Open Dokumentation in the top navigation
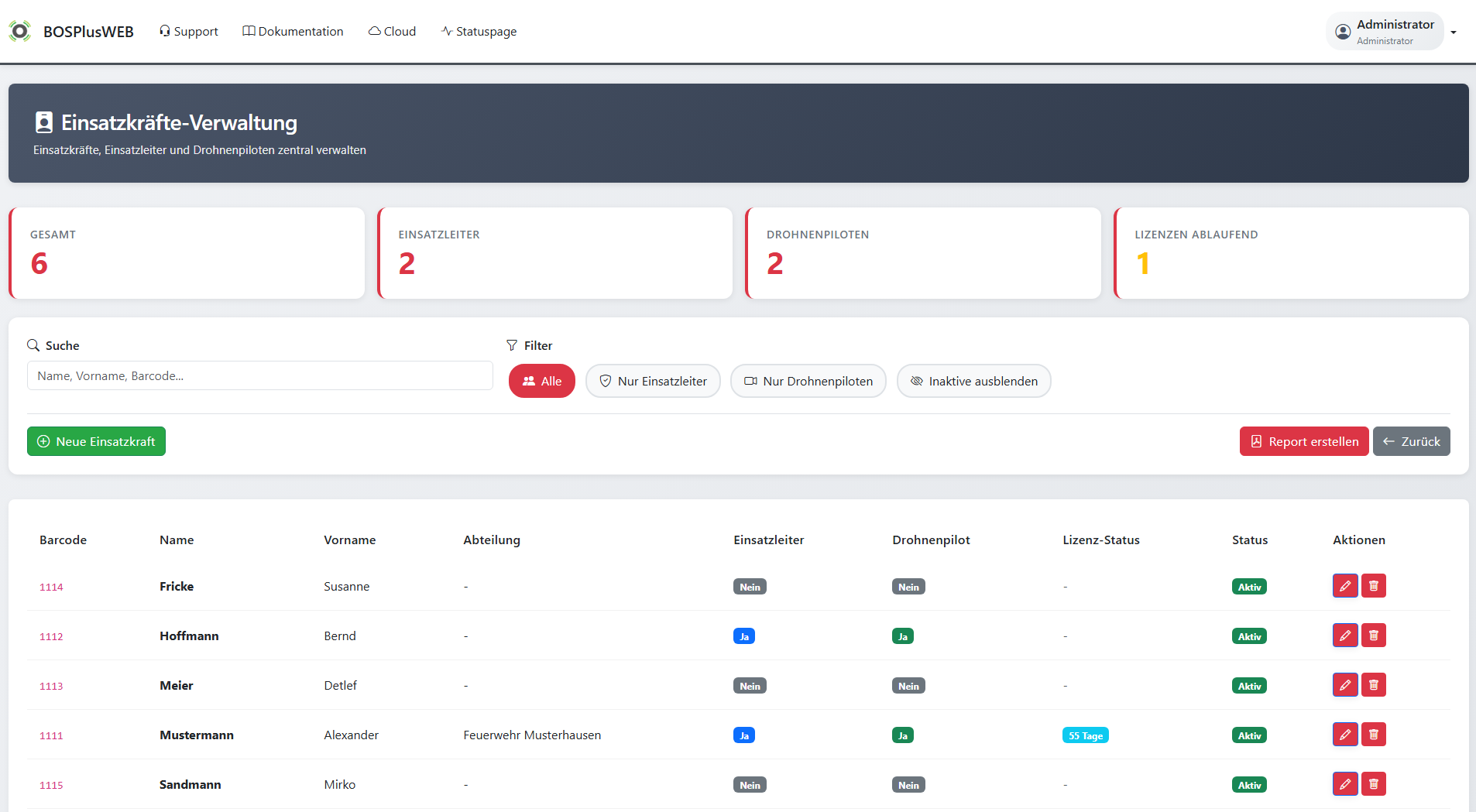The image size is (1476, 812). [293, 31]
